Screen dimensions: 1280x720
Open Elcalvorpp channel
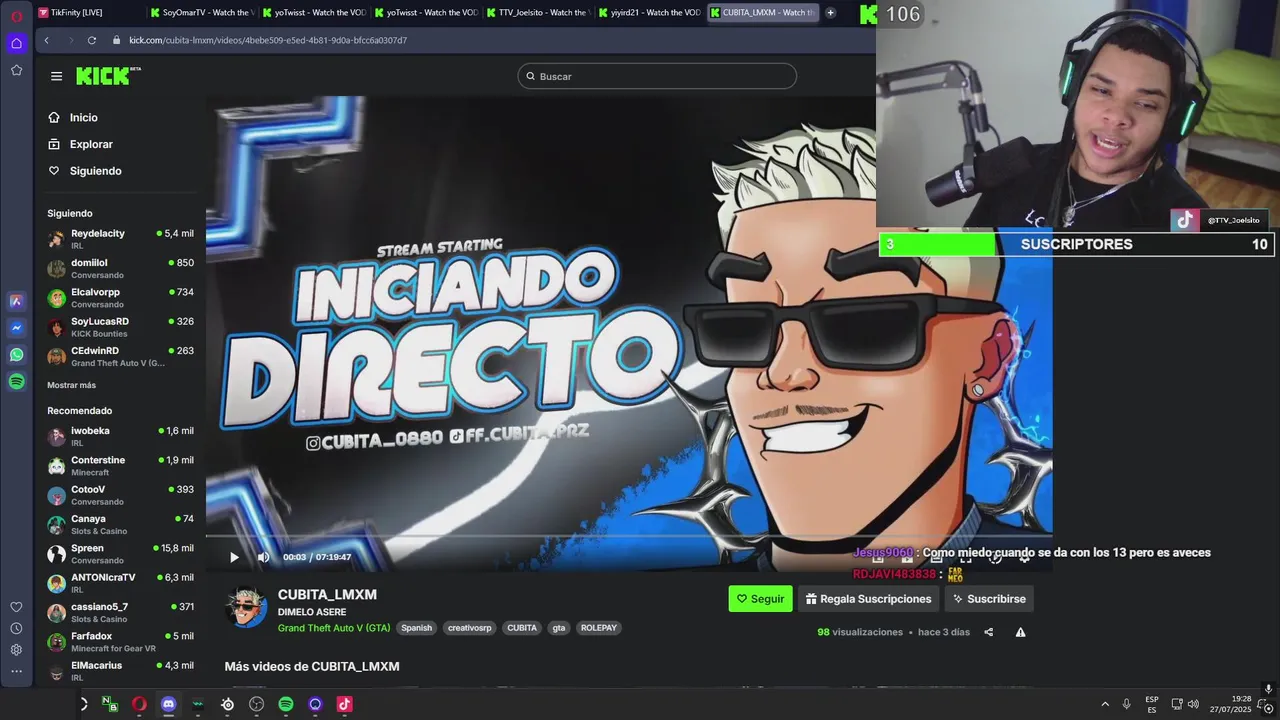120,297
